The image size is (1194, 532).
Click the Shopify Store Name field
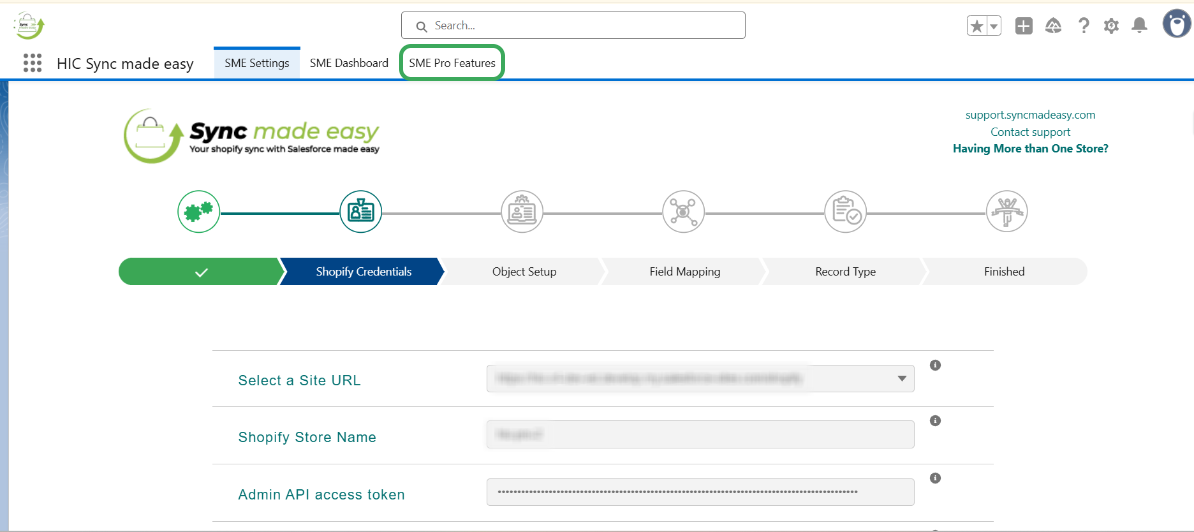[x=701, y=435]
